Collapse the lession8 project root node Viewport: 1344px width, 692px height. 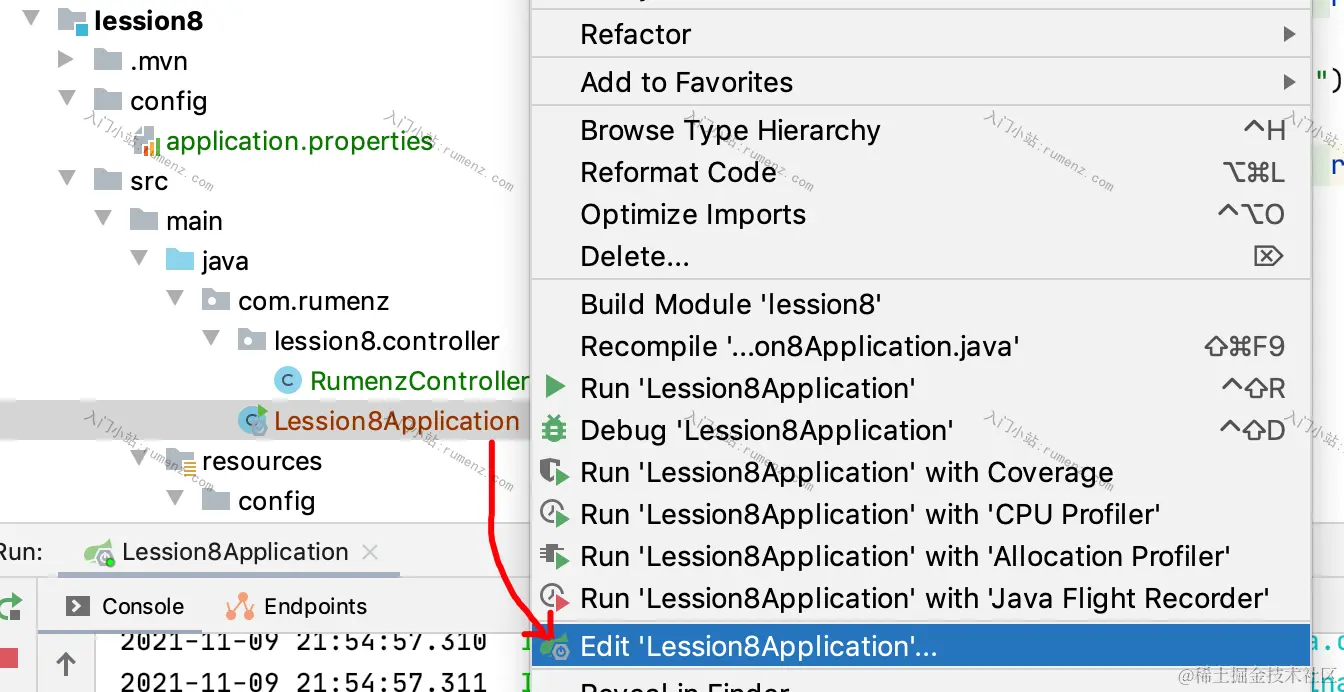tap(30, 19)
